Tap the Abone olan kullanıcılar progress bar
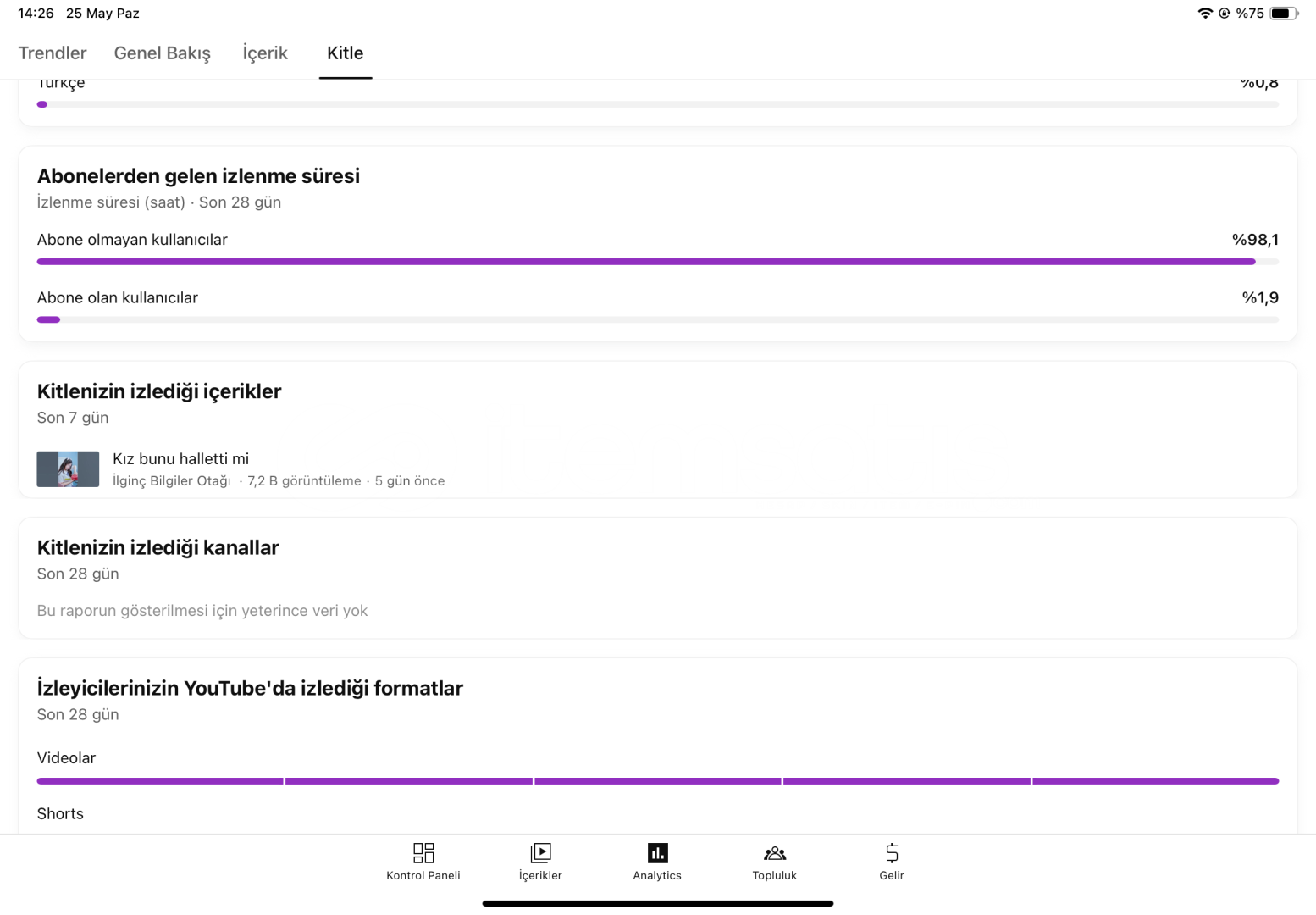Viewport: 1316px width, 915px height. pos(657,319)
